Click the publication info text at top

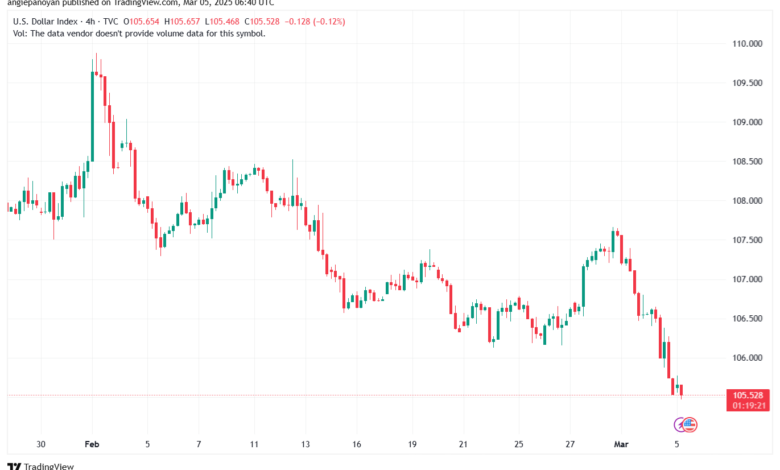click(x=140, y=2)
